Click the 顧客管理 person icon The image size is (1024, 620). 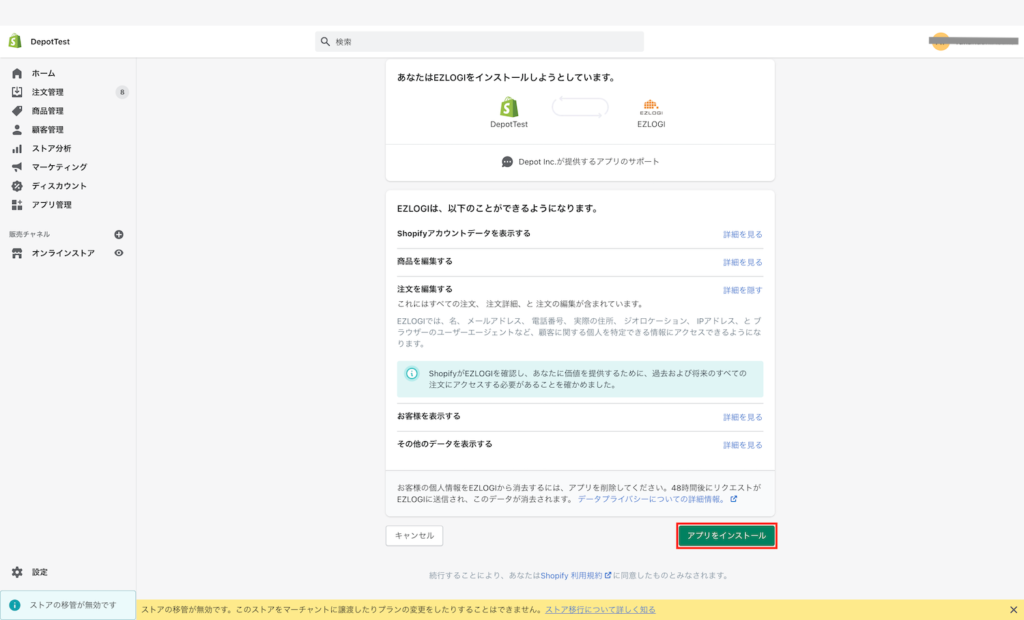[x=17, y=130]
